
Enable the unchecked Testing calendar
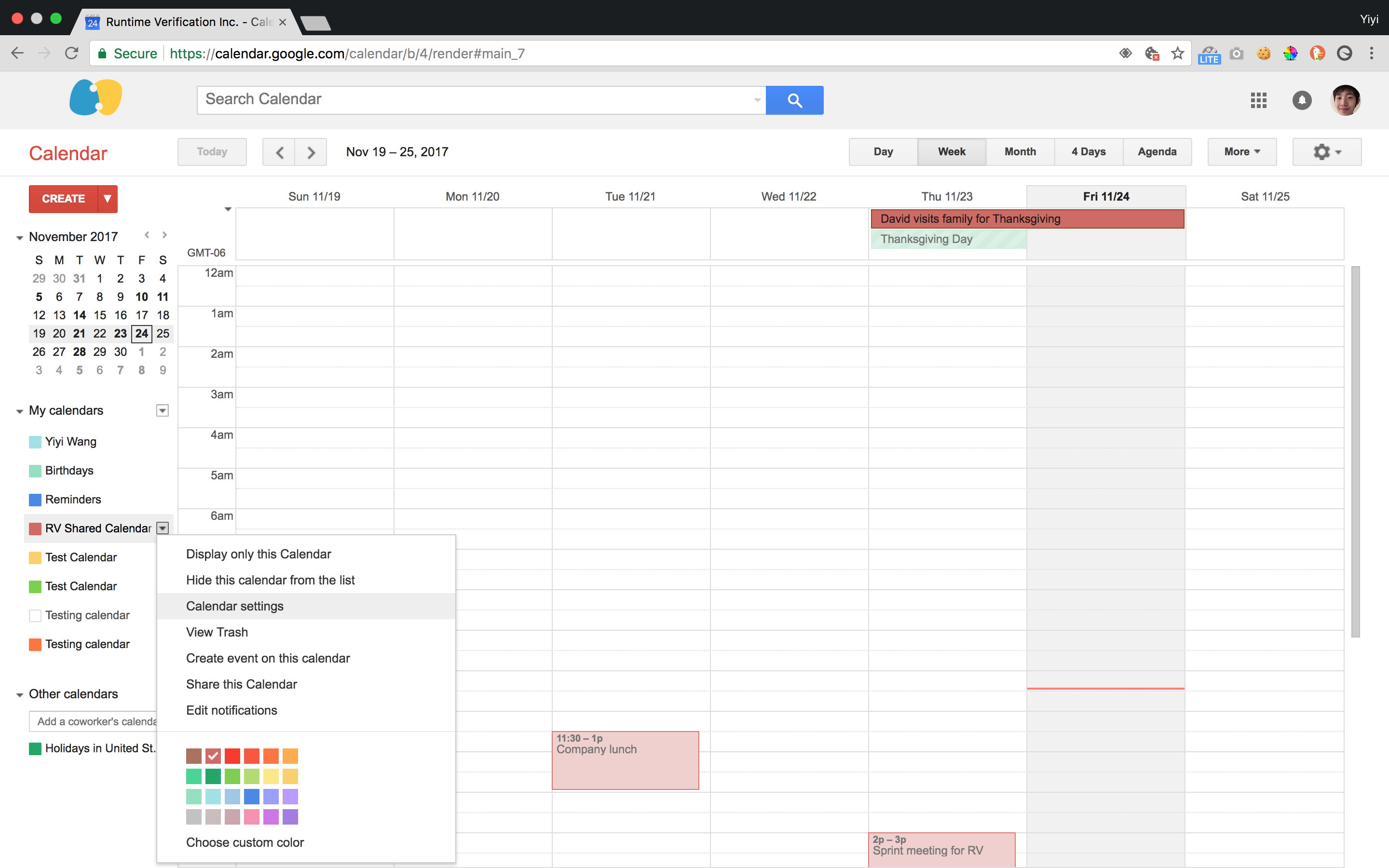pyautogui.click(x=35, y=615)
